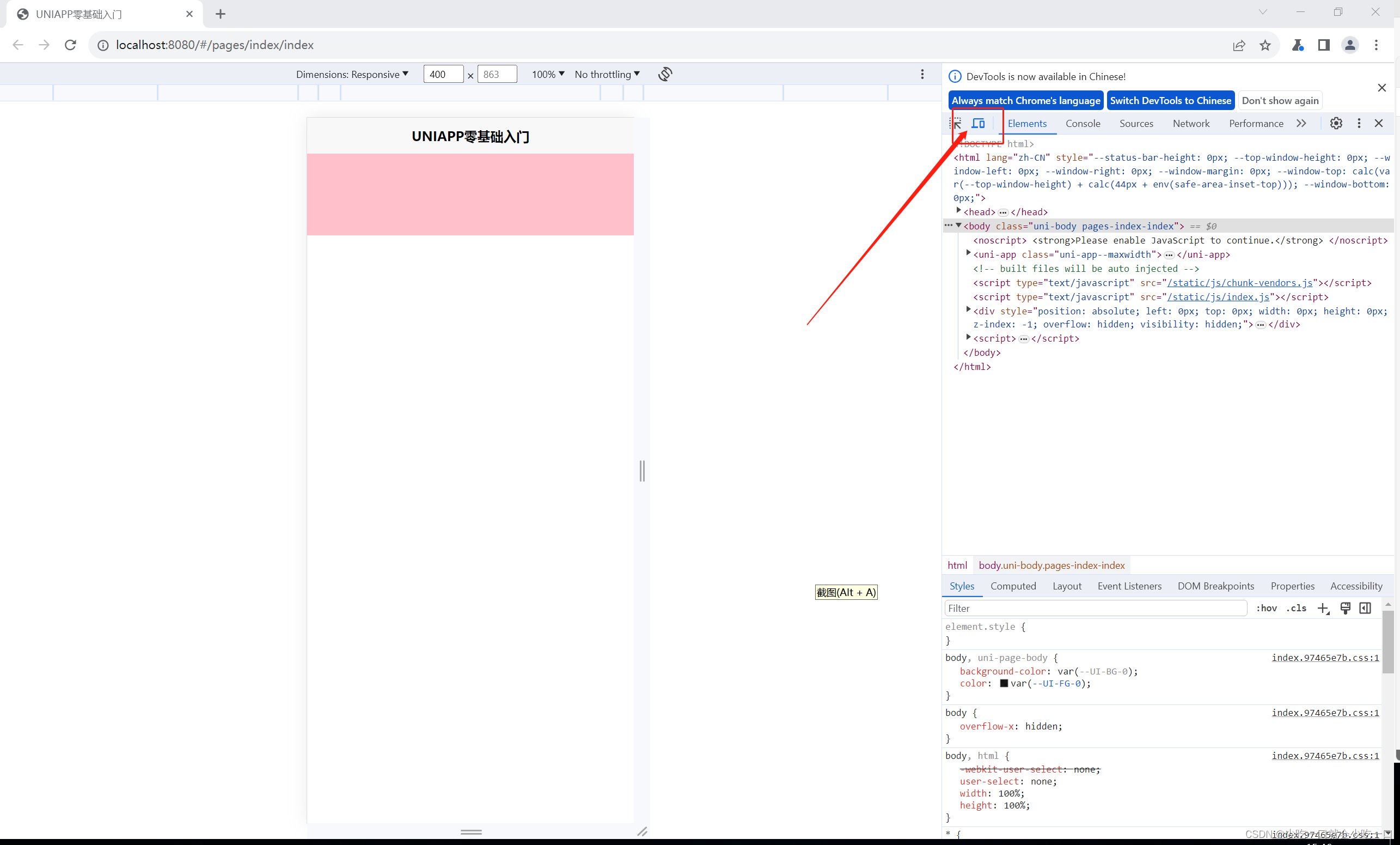
Task: Toggle .cls element classes panel
Action: (x=1296, y=609)
